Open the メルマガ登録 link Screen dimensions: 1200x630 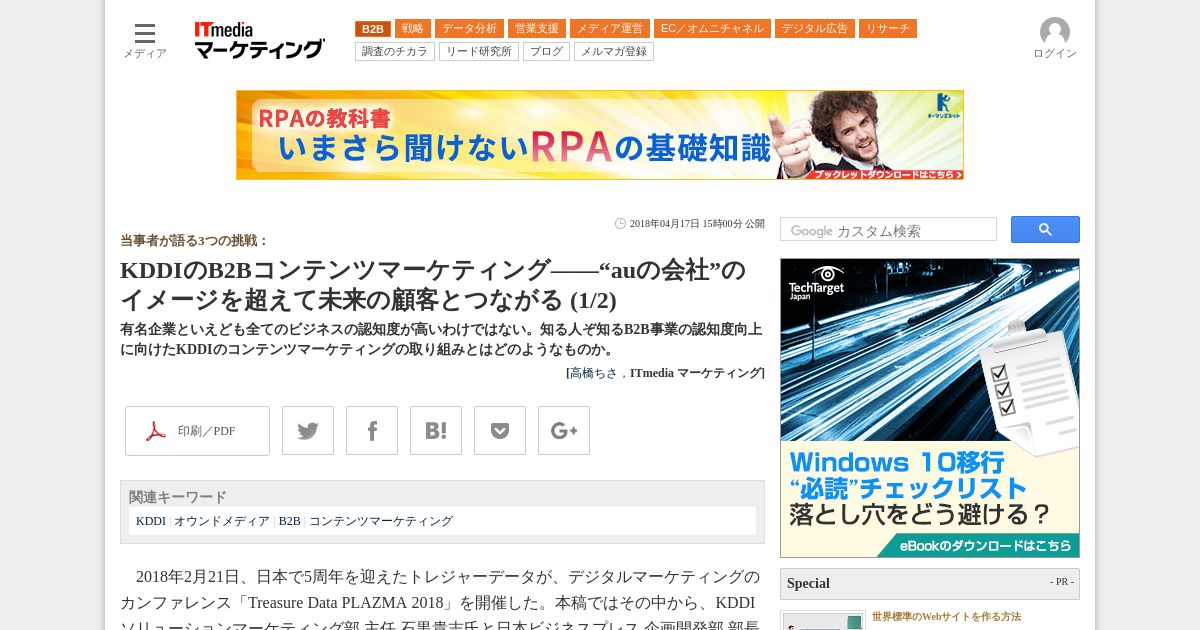click(614, 51)
